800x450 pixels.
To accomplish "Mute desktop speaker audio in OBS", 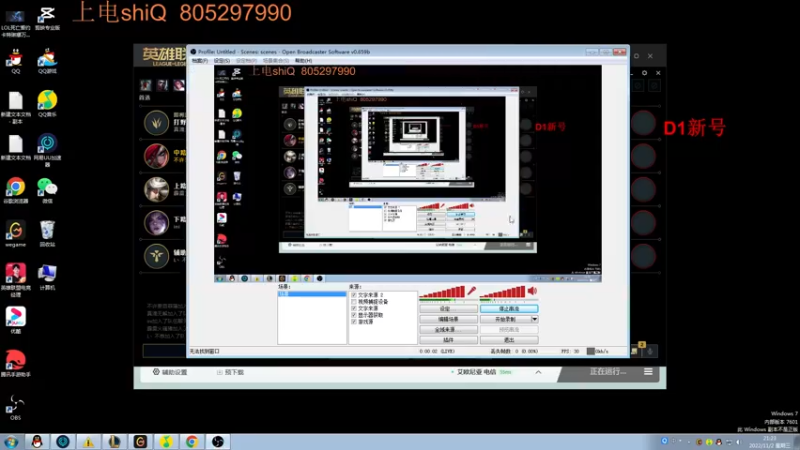I will (532, 291).
